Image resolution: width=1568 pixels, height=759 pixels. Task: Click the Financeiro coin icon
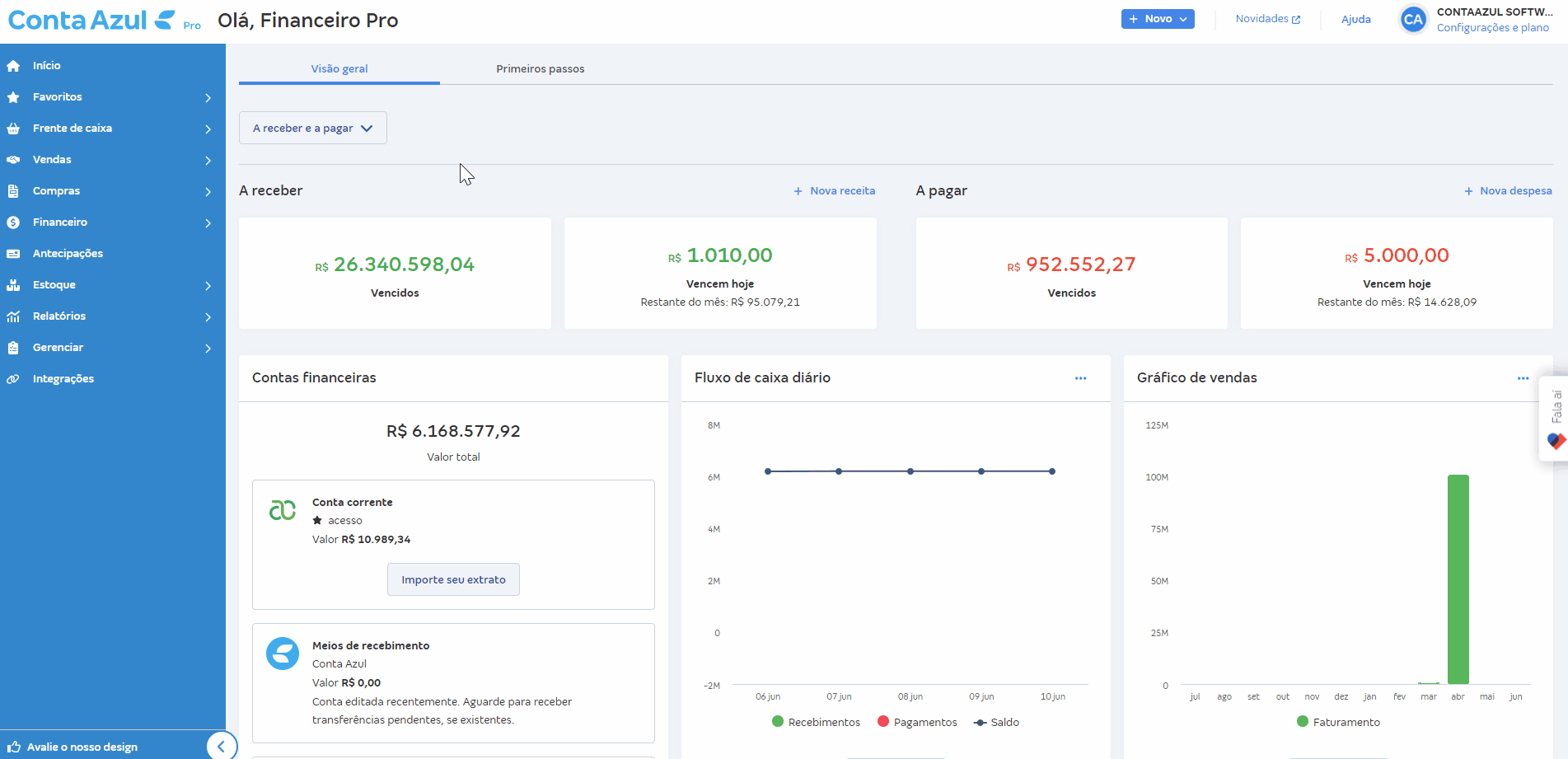tap(13, 223)
